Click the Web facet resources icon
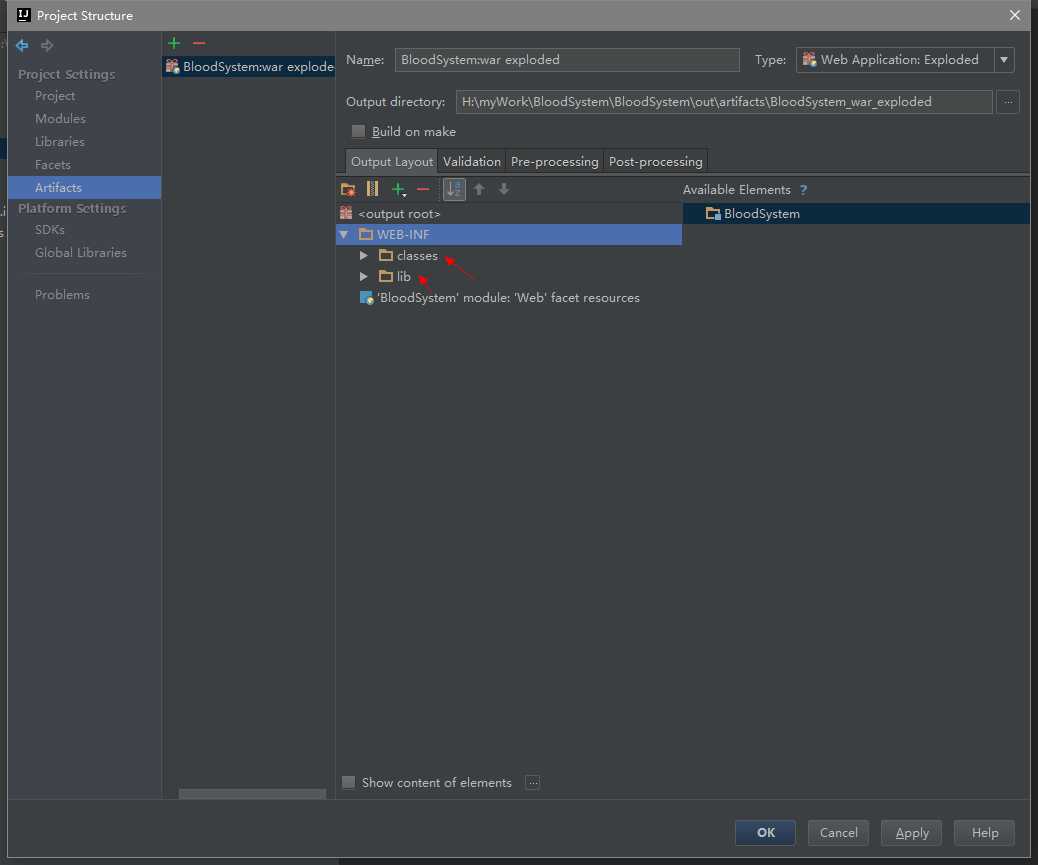1038x865 pixels. coord(366,298)
